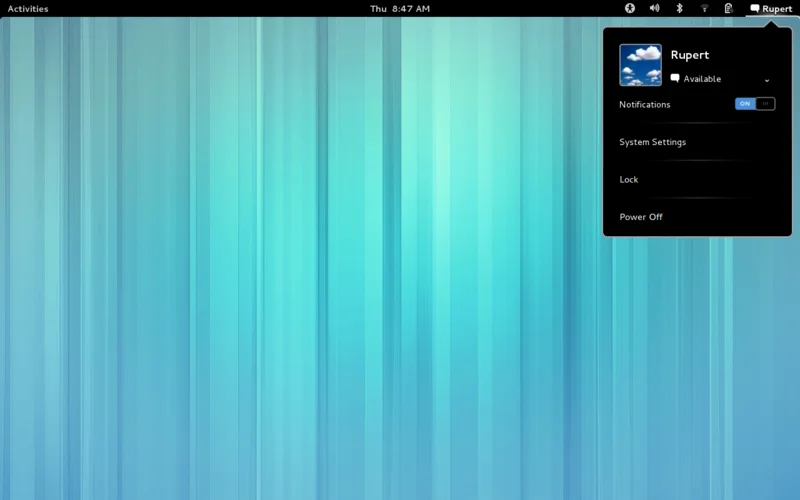
Task: Open the Bluetooth indicator icon
Action: pyautogui.click(x=679, y=8)
